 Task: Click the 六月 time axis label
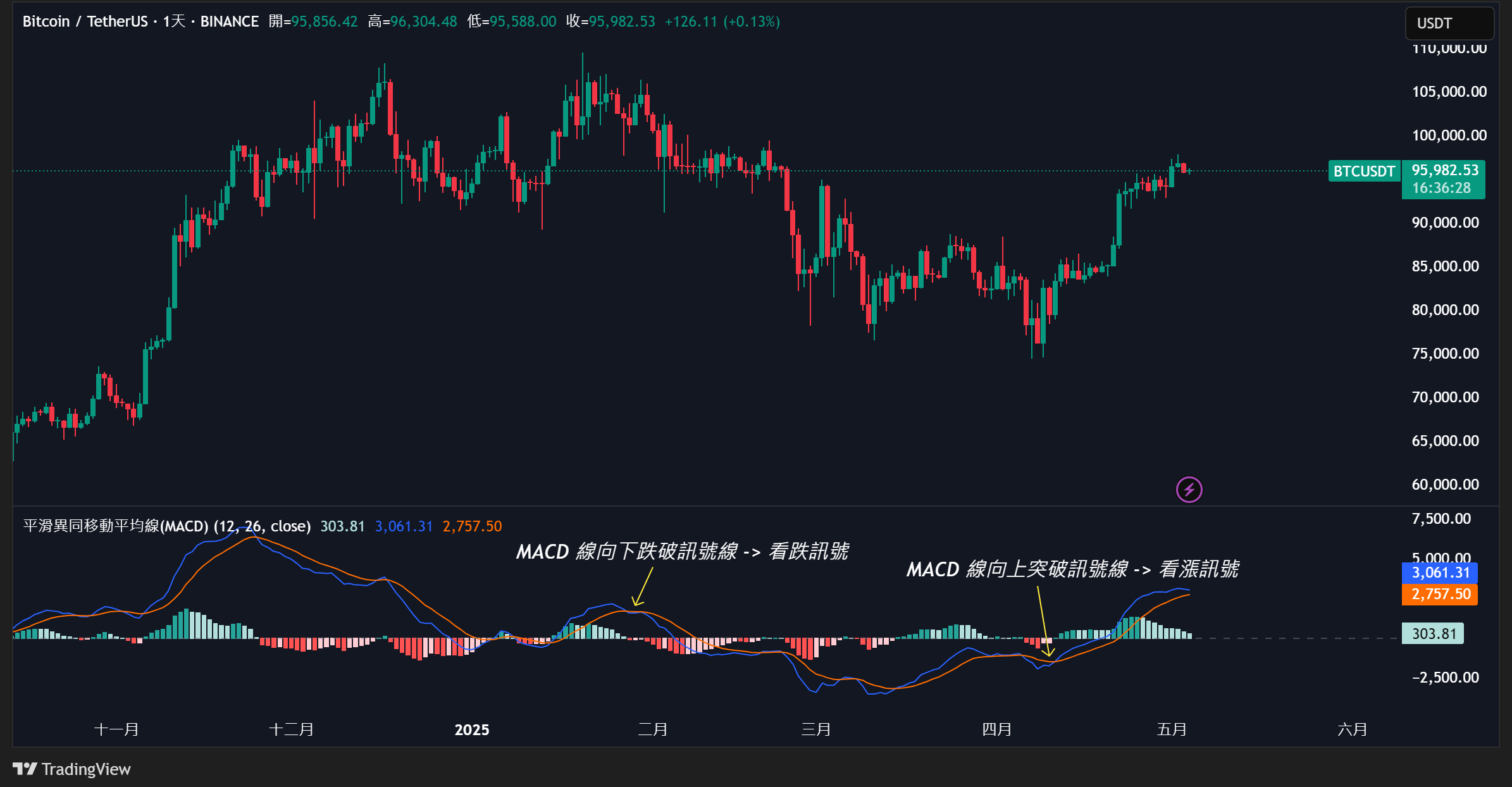click(x=1353, y=729)
